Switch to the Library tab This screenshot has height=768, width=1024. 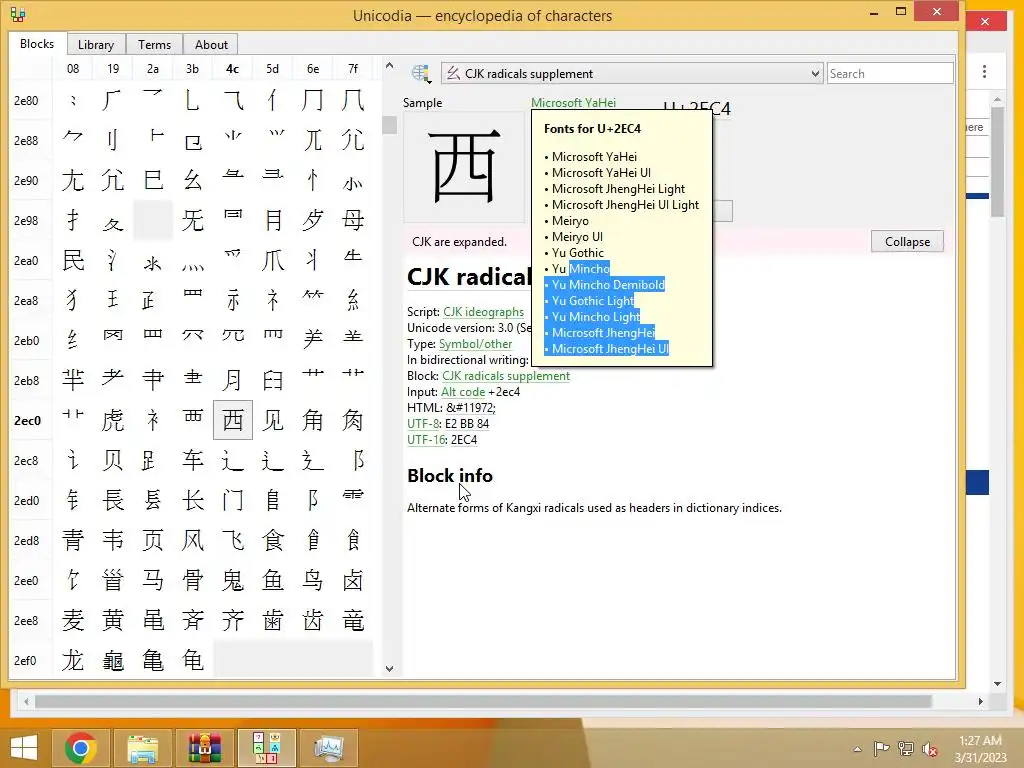pyautogui.click(x=96, y=44)
